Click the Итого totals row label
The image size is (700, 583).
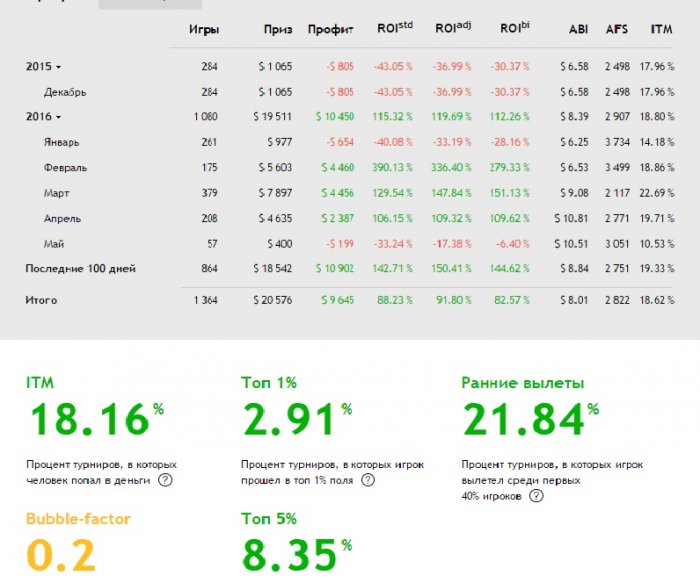click(x=41, y=300)
